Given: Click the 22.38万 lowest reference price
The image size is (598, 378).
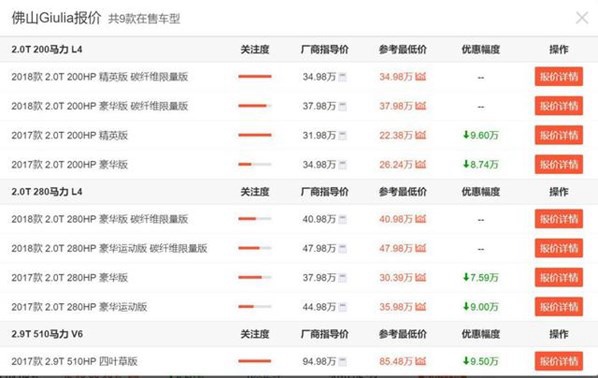Looking at the screenshot, I should pos(396,135).
